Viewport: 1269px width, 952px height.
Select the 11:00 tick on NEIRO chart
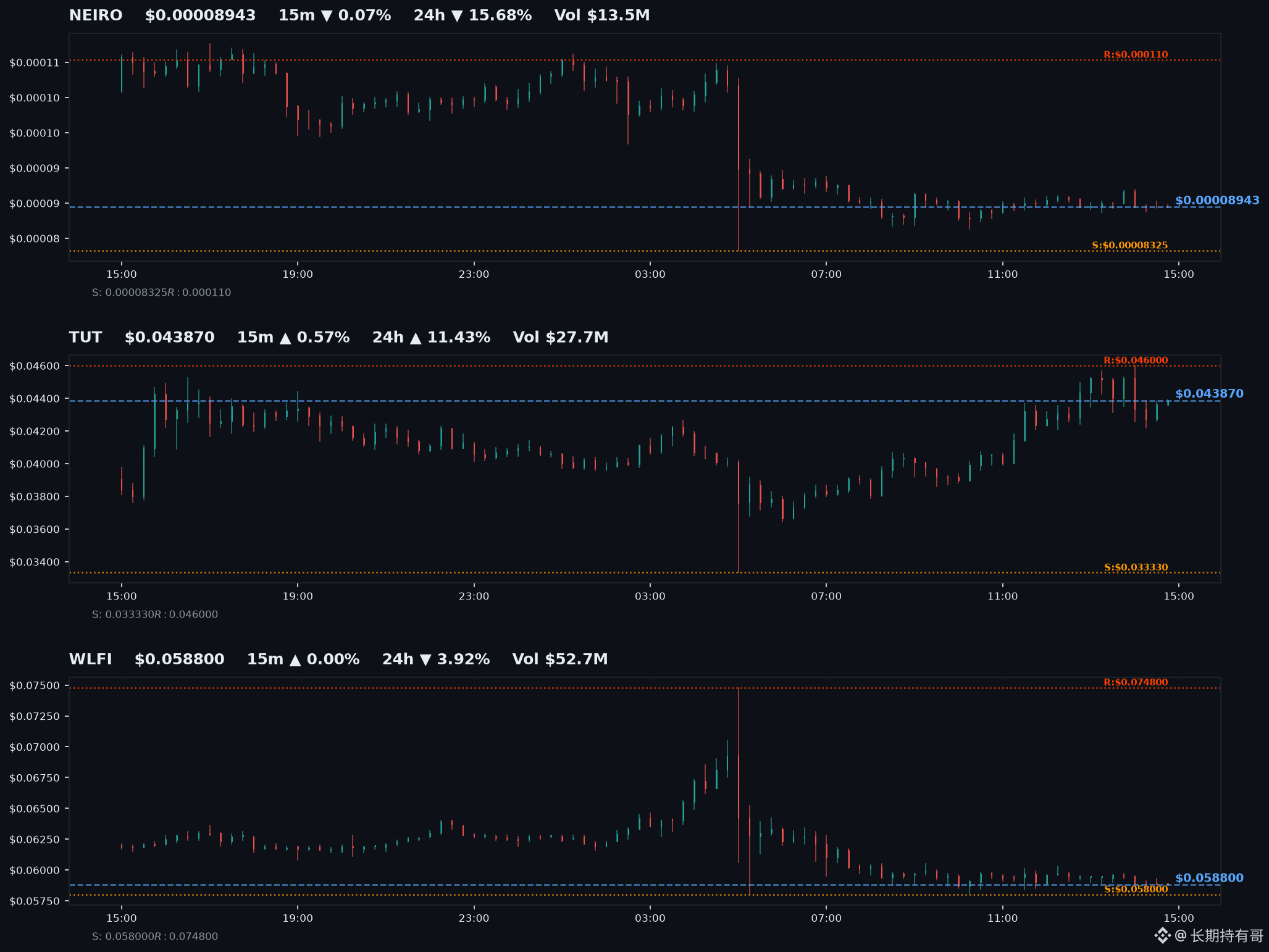coord(1002,274)
